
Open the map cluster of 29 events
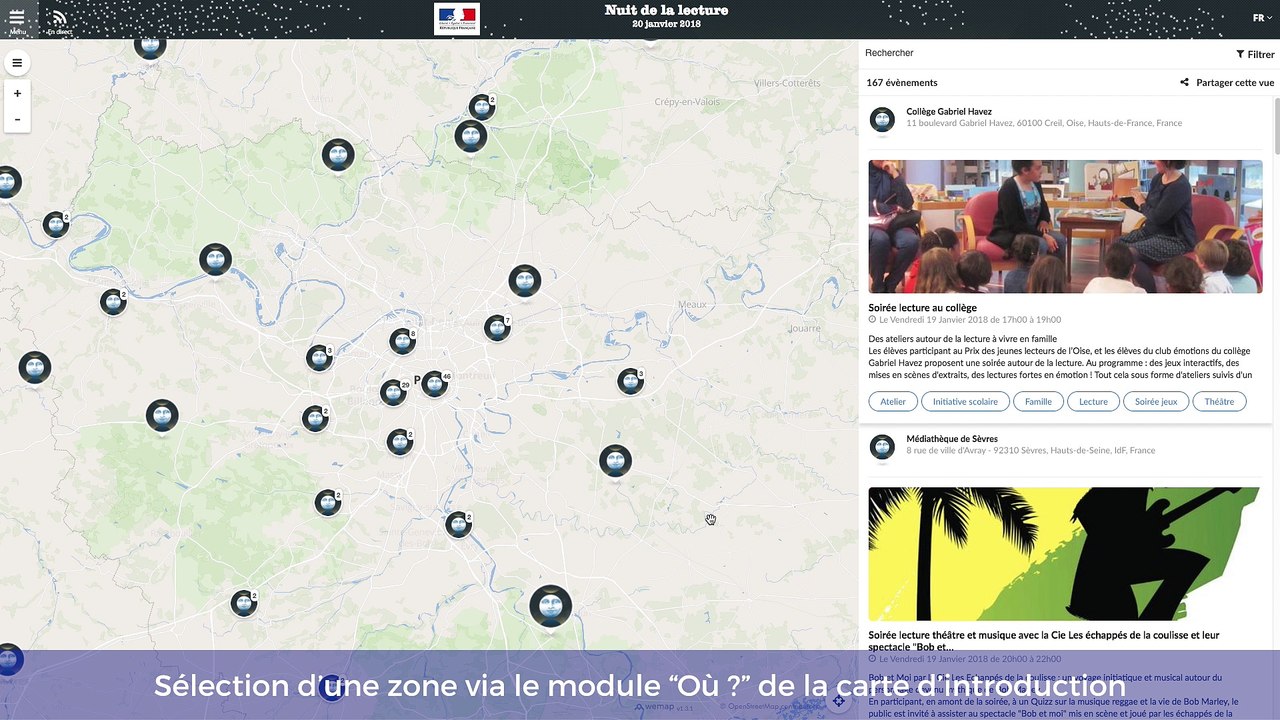pos(393,392)
